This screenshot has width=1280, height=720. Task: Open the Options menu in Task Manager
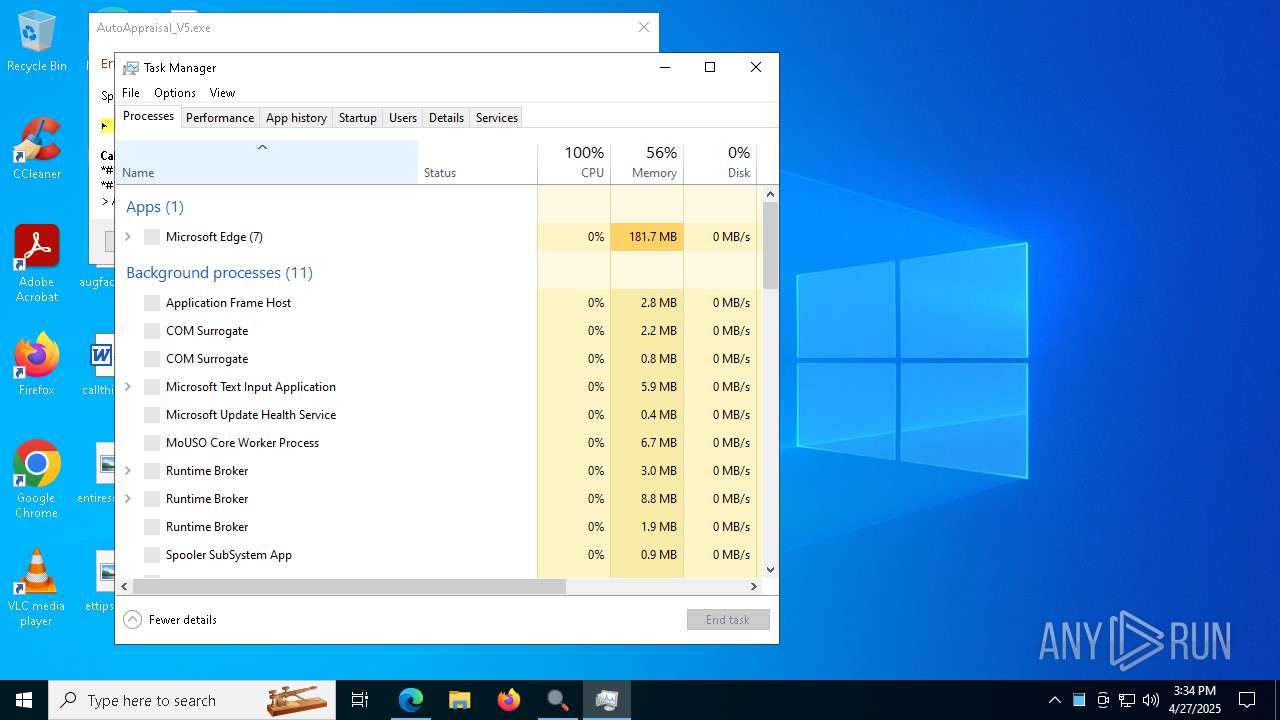coord(175,93)
